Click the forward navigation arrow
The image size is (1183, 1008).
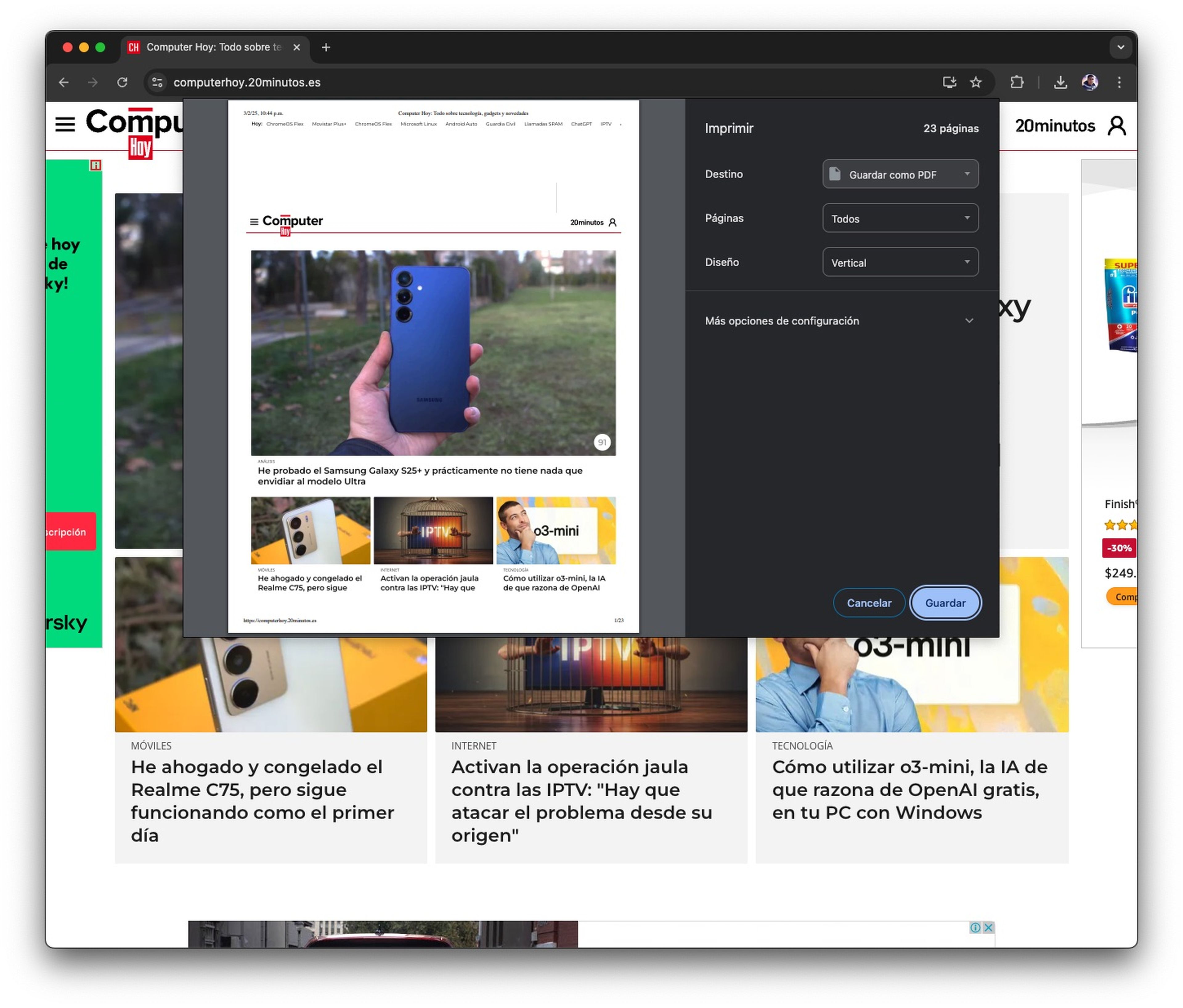pos(92,82)
